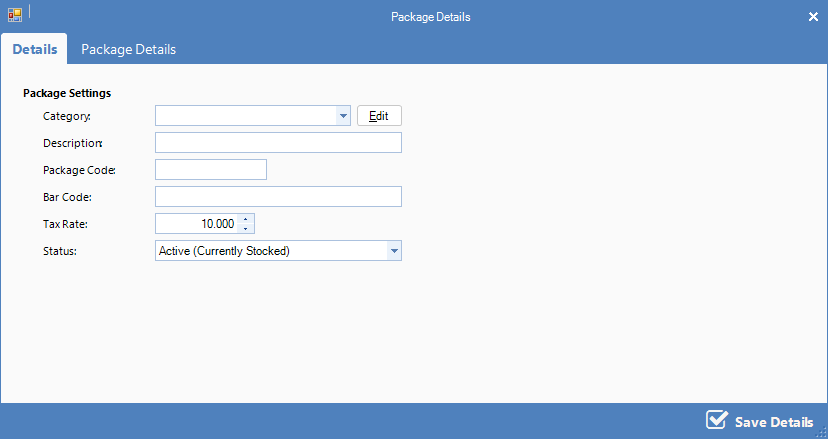Image resolution: width=828 pixels, height=439 pixels.
Task: Expand the Category dropdown arrow
Action: coord(344,116)
